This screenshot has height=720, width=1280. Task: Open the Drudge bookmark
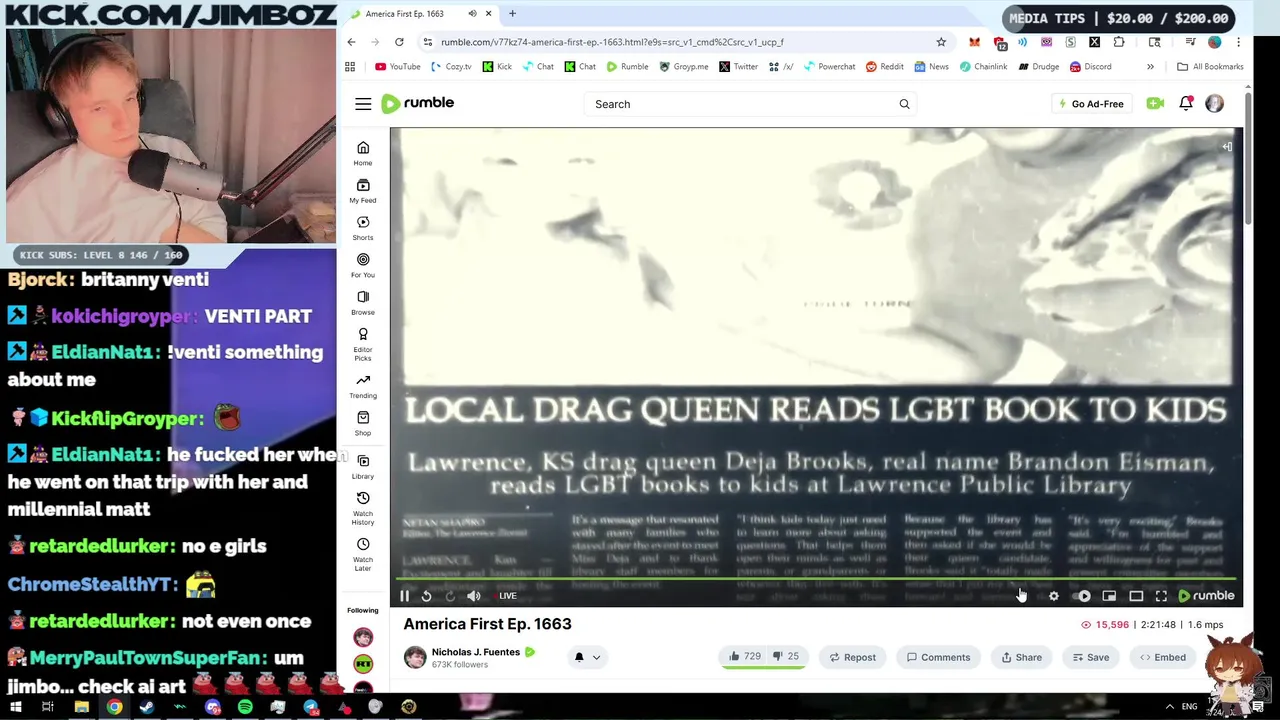[1037, 67]
